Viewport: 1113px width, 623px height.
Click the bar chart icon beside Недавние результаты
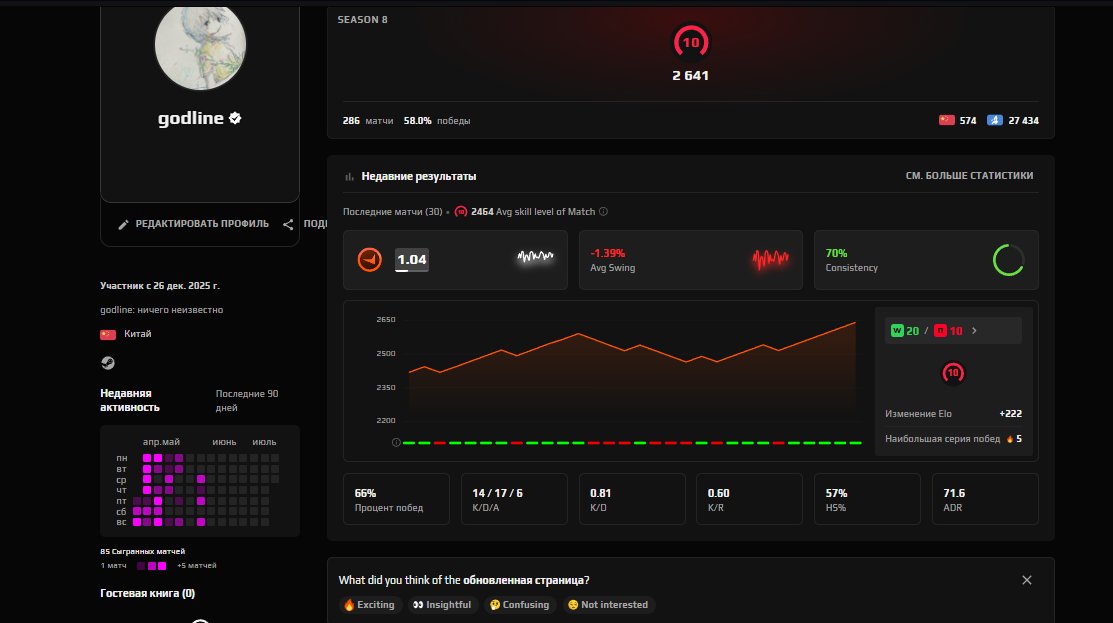click(x=349, y=177)
